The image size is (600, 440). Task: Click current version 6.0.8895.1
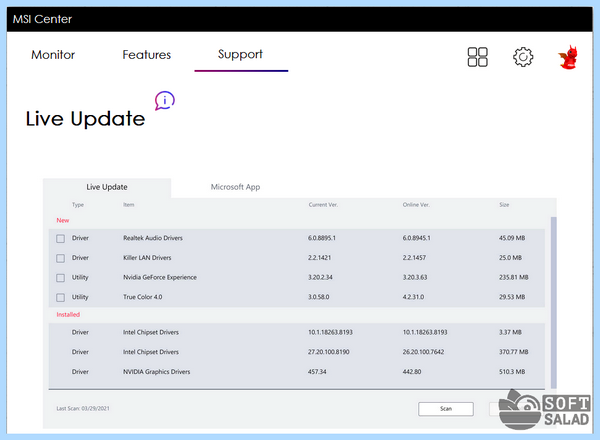pos(322,238)
